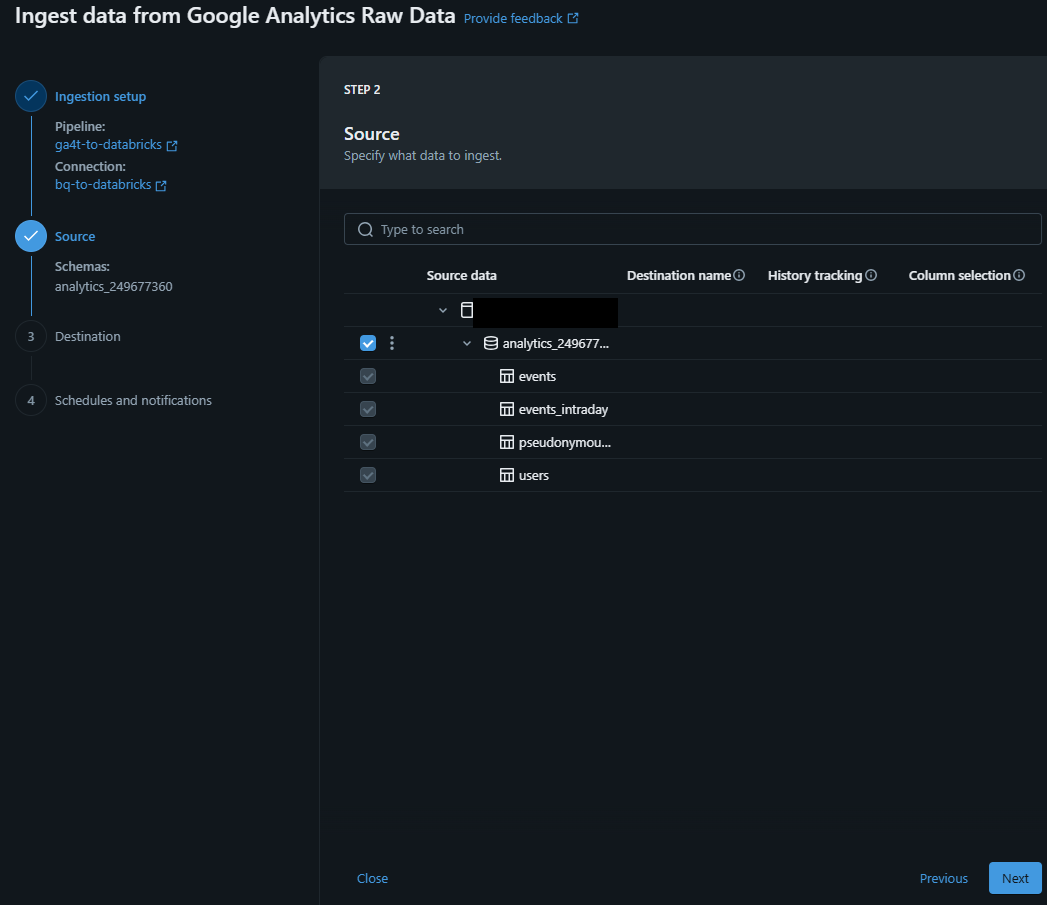Click the step 3 Destination circle
This screenshot has height=905, width=1047.
(31, 337)
